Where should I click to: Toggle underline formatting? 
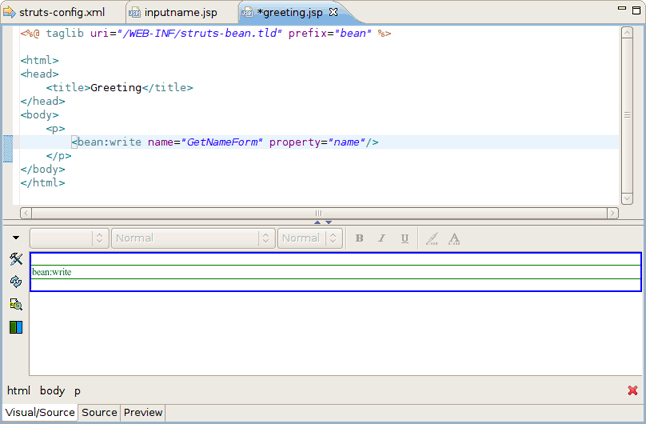coord(405,238)
